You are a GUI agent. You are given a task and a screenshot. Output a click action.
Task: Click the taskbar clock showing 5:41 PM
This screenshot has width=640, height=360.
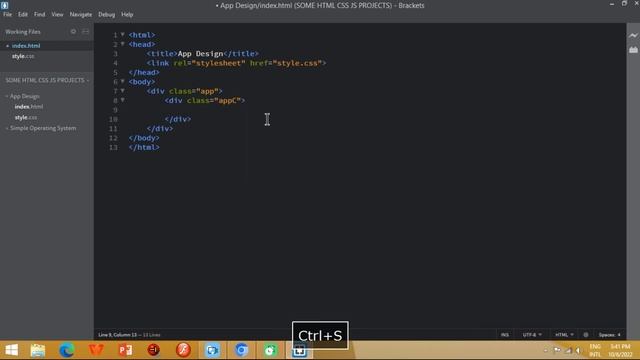[x=620, y=350]
